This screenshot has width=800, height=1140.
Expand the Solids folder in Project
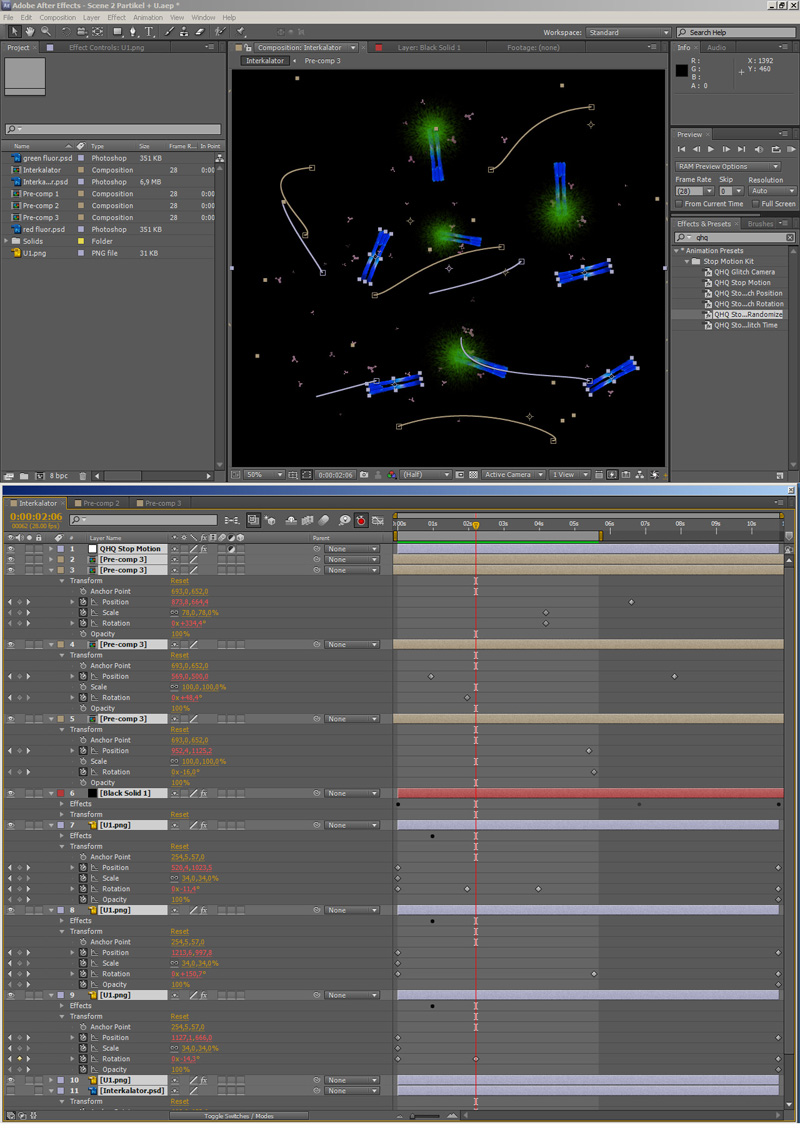(7, 241)
